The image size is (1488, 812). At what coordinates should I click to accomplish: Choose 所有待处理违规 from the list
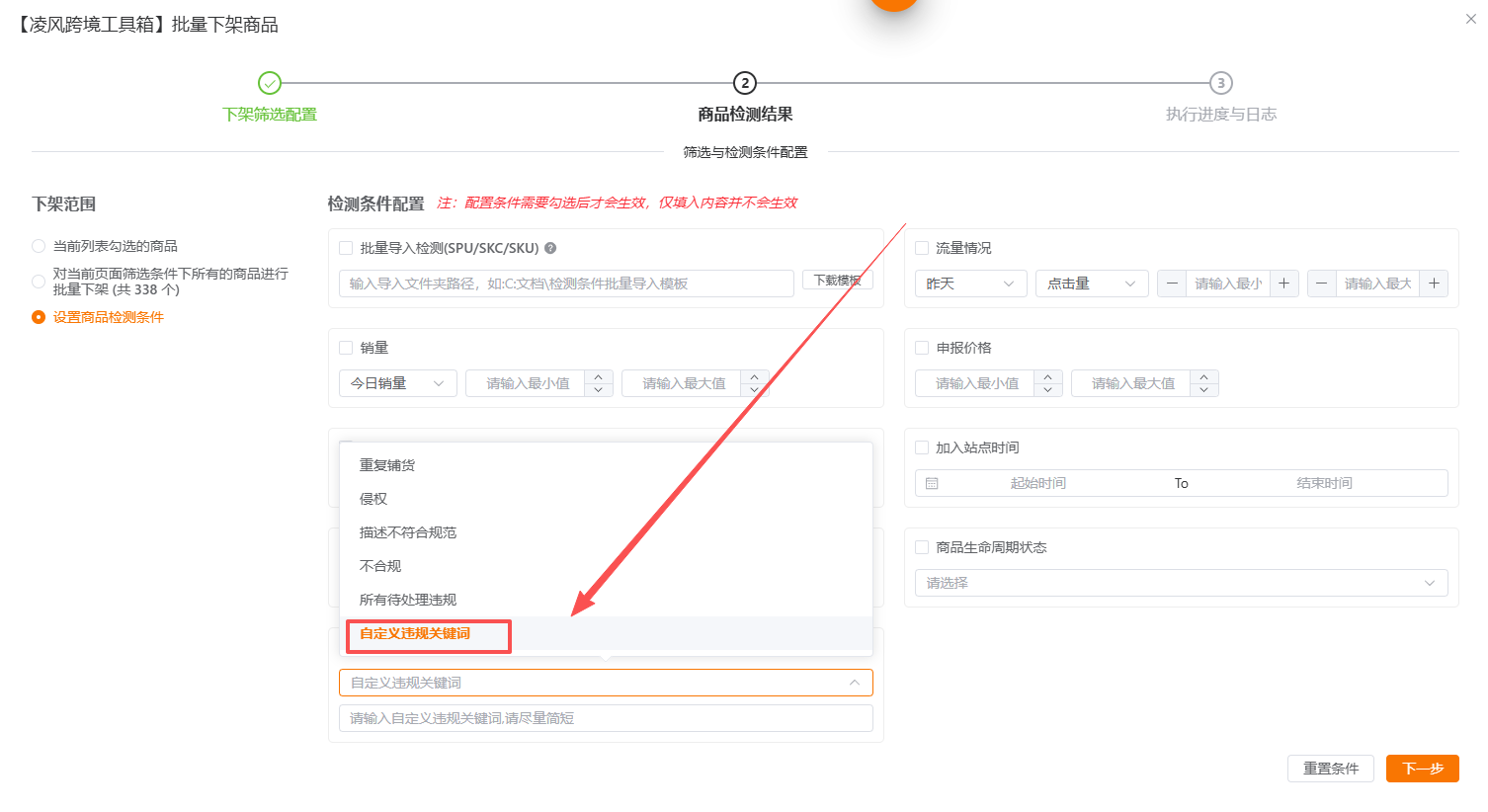tap(606, 600)
